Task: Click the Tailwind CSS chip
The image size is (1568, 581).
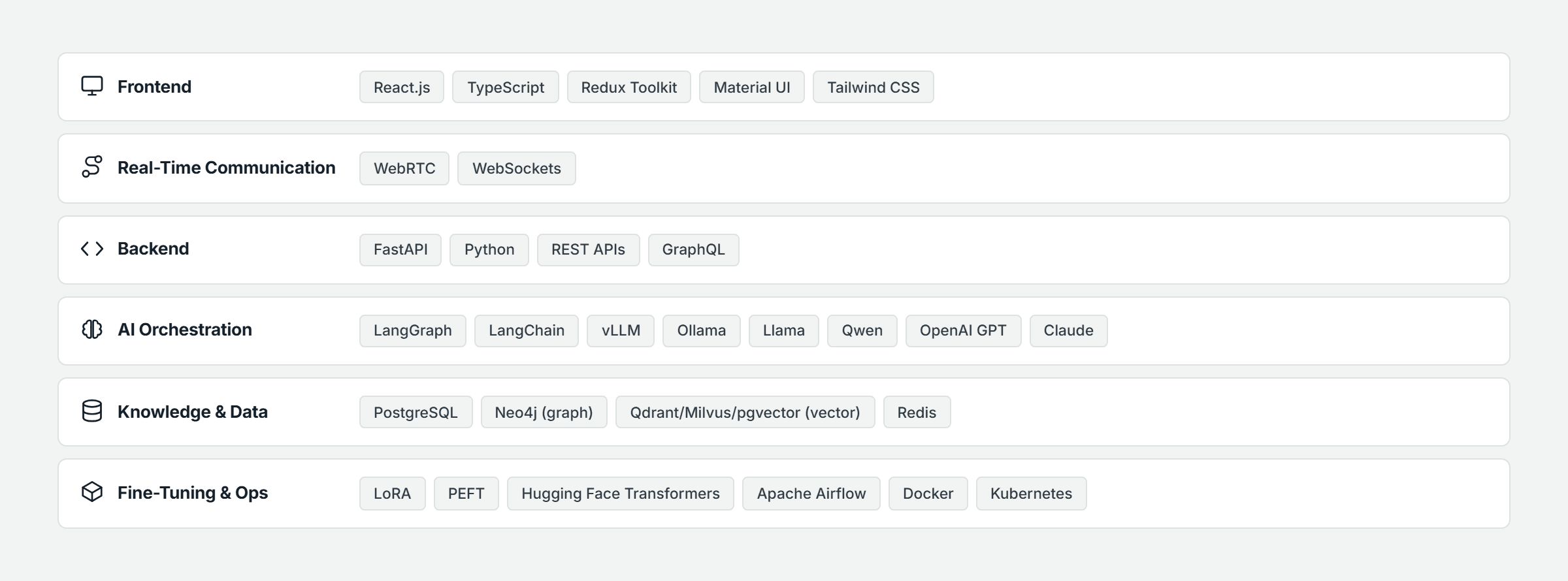Action: [874, 87]
